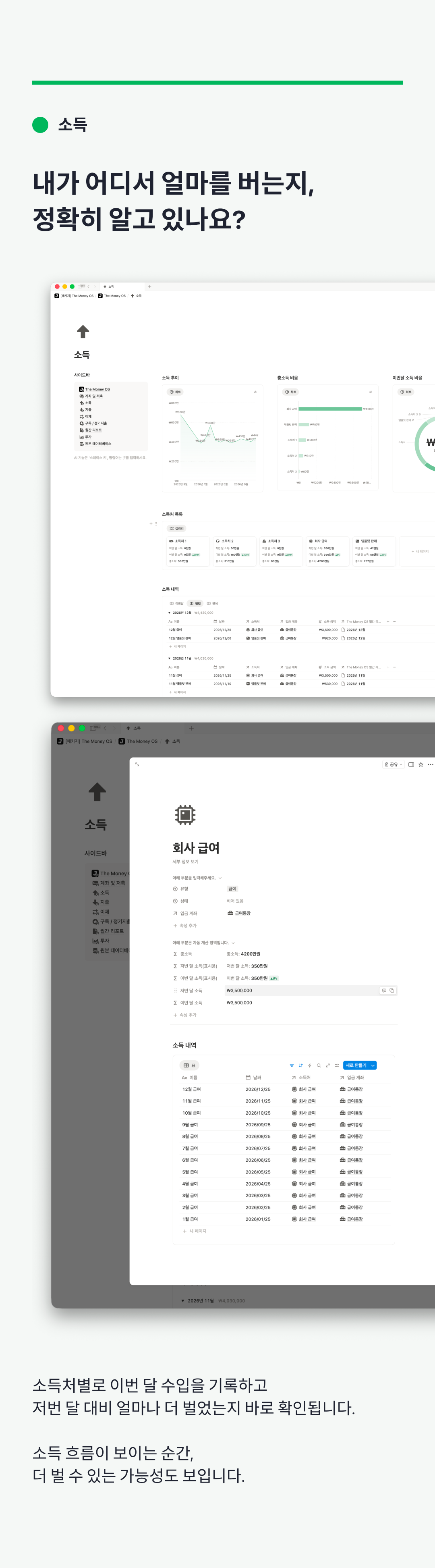The image size is (435, 1568).
Task: Open the page more options ellipsis icon
Action: (x=430, y=764)
